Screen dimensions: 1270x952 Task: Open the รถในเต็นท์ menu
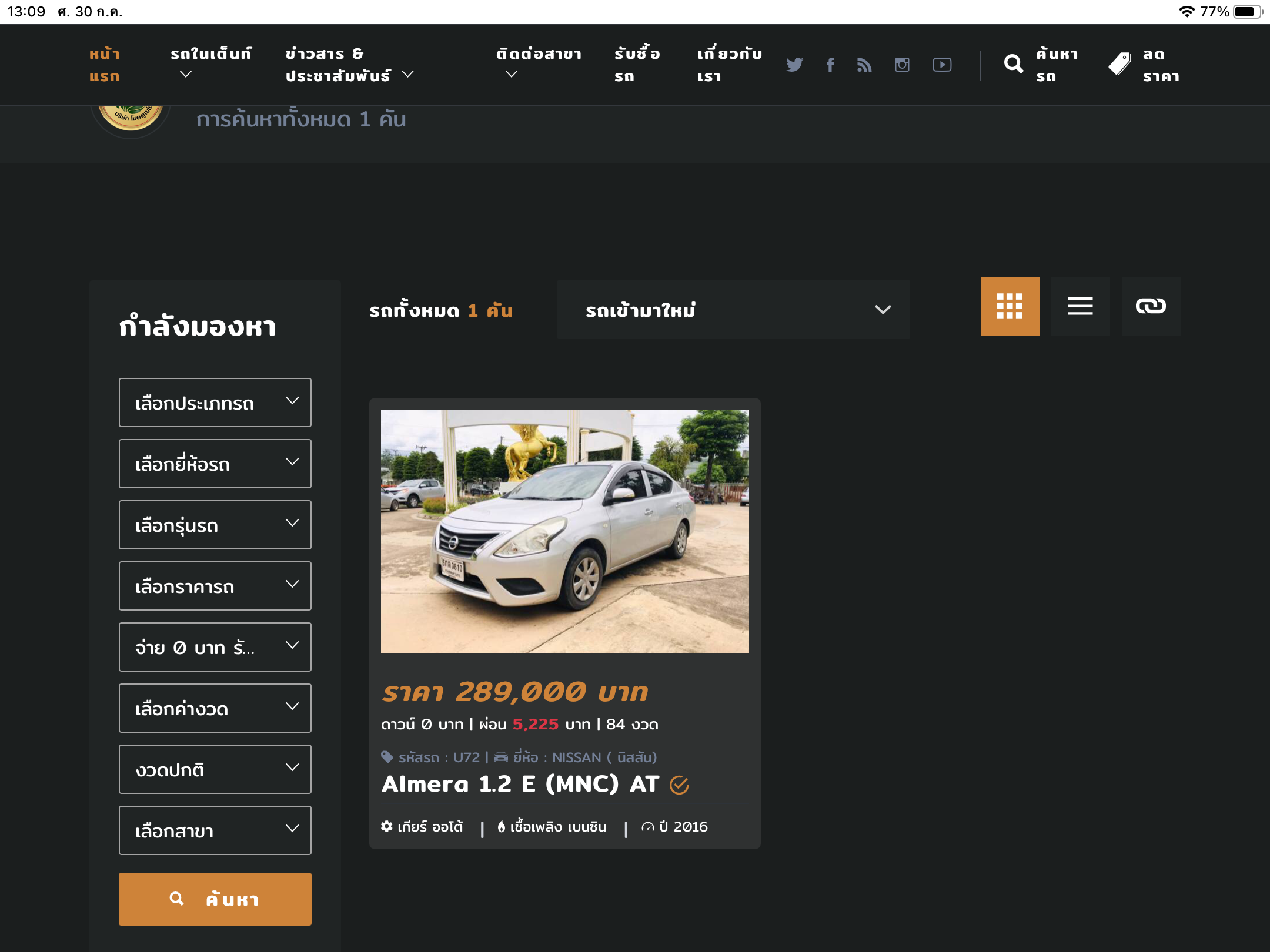coord(210,63)
